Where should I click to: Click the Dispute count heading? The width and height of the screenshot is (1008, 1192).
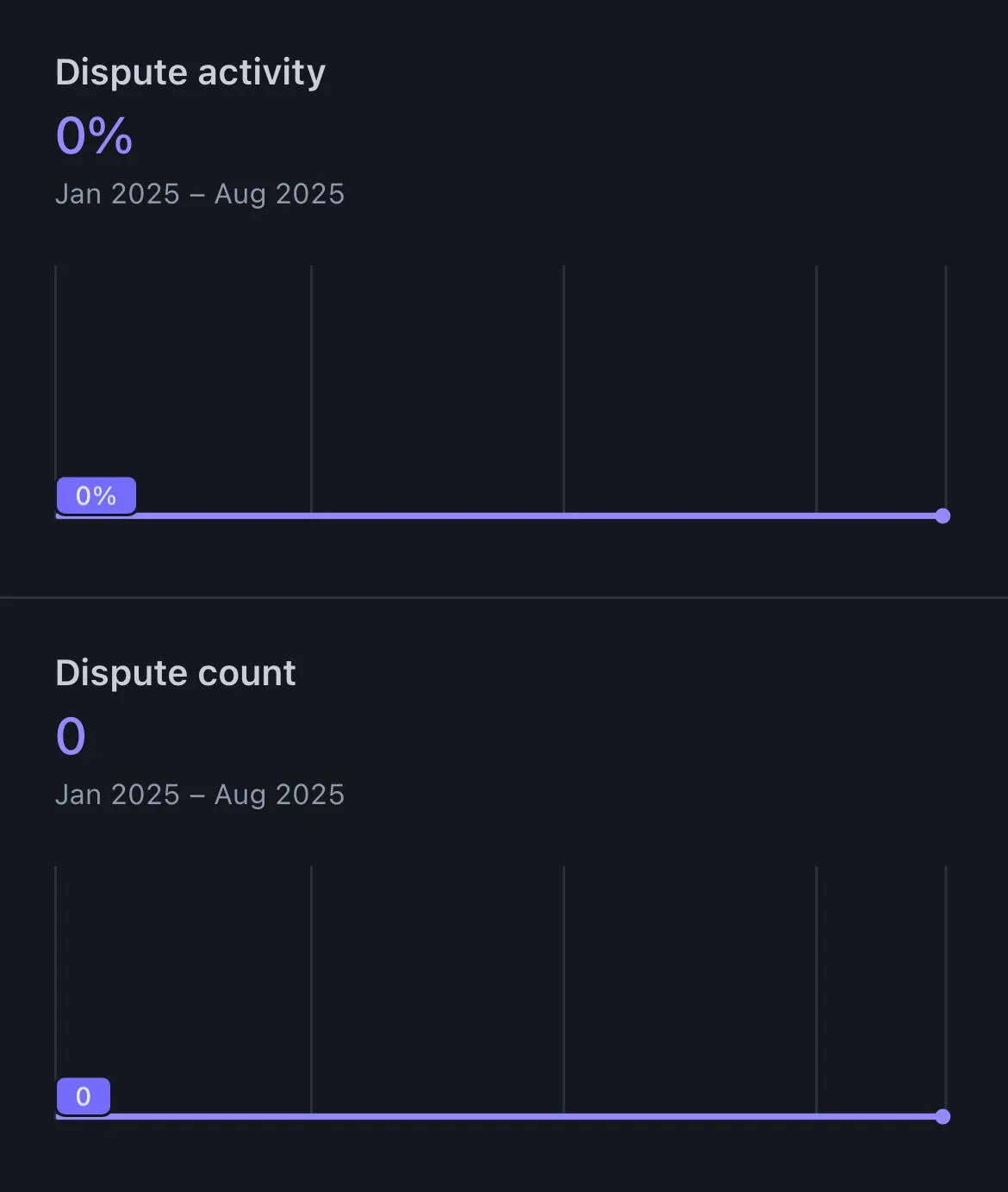tap(175, 673)
